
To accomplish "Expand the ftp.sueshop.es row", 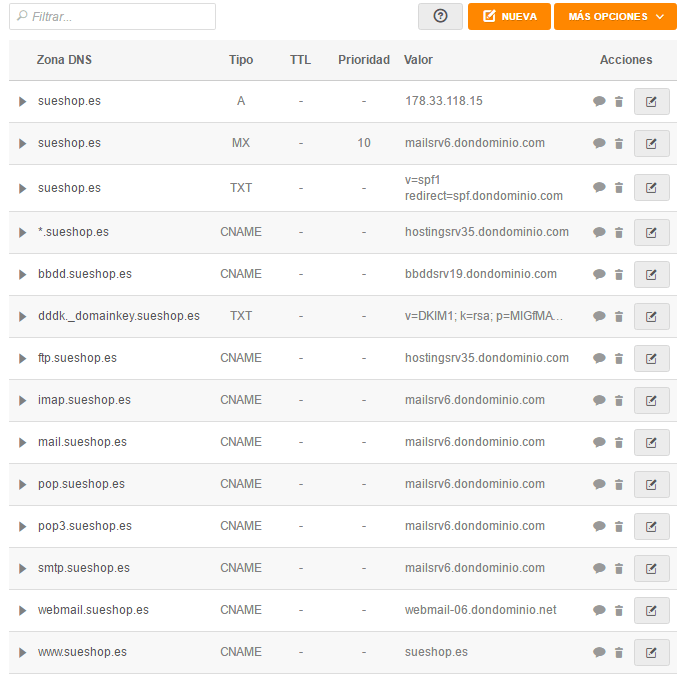I will 22,358.
